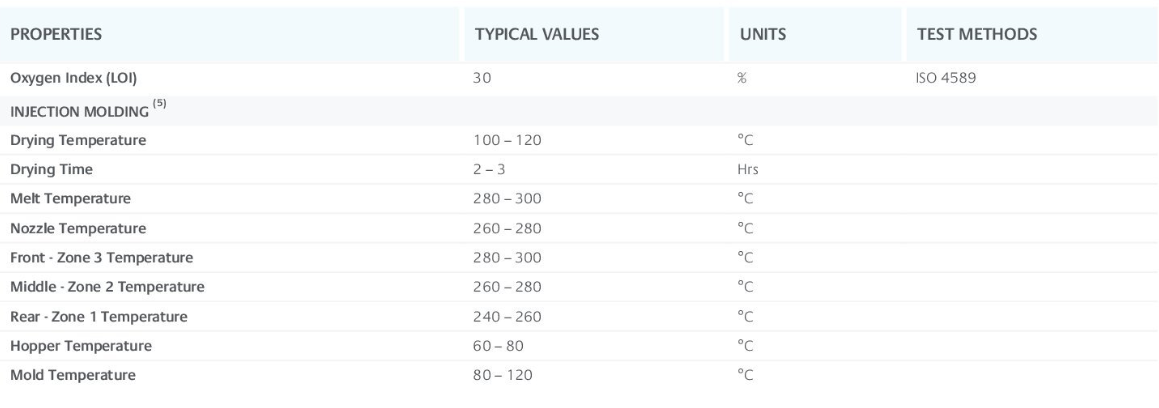The width and height of the screenshot is (1159, 408).
Task: Click the Nozzle Temperature row label
Action: click(x=78, y=229)
